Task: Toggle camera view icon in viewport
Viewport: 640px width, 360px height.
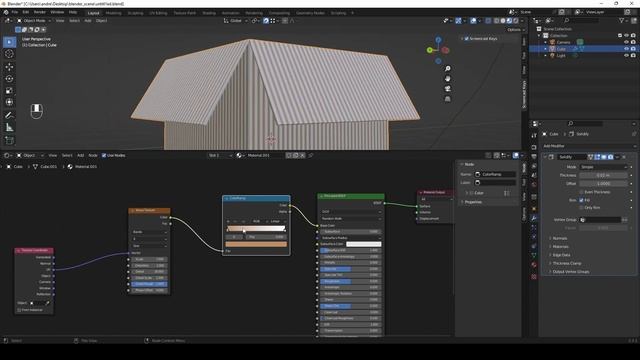Action: [x=448, y=89]
